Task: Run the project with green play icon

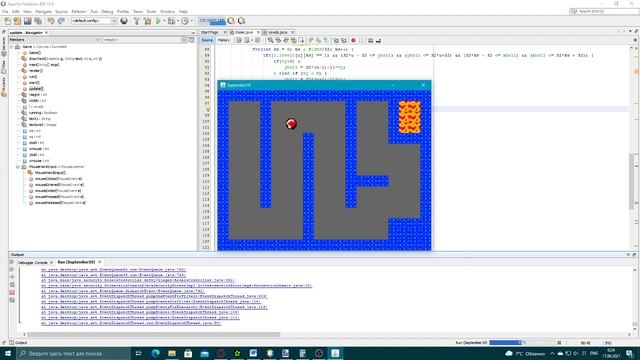Action: click(x=158, y=21)
